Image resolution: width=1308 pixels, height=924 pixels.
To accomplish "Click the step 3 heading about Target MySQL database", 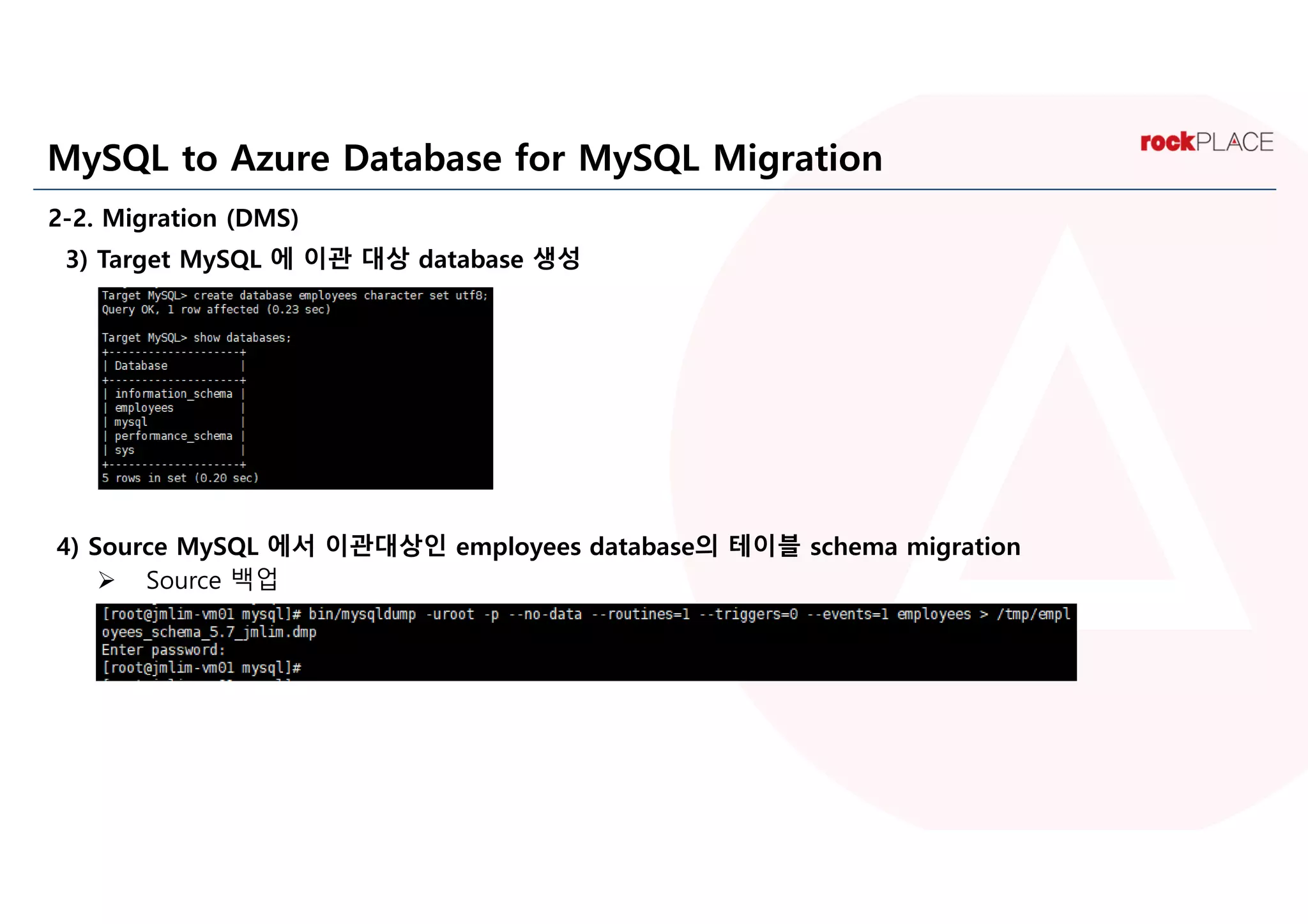I will click(x=323, y=259).
